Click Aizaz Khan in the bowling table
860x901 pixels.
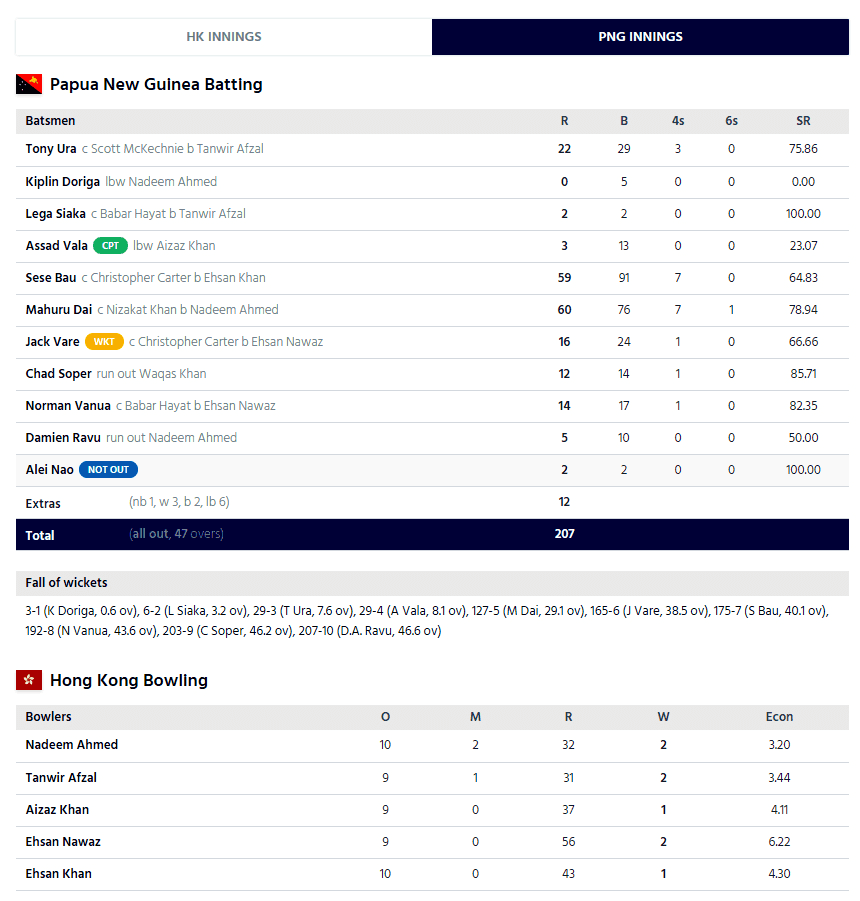[57, 810]
